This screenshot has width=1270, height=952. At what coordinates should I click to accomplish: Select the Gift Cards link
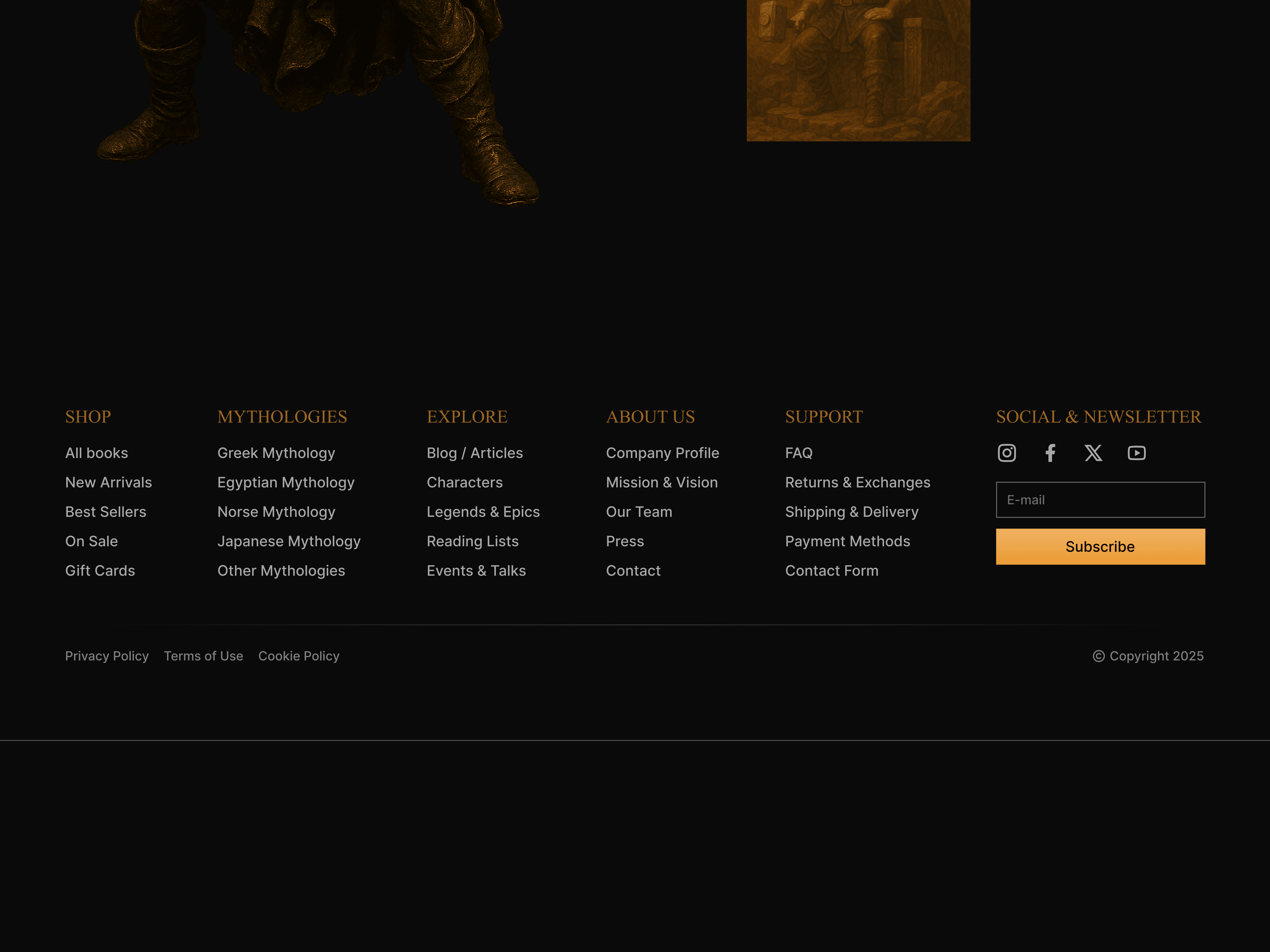[100, 570]
